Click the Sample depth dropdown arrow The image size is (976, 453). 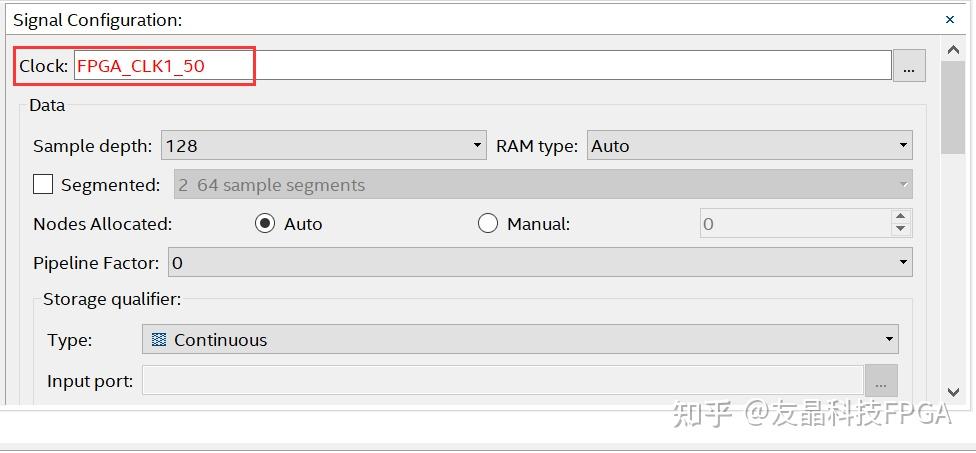click(x=477, y=145)
